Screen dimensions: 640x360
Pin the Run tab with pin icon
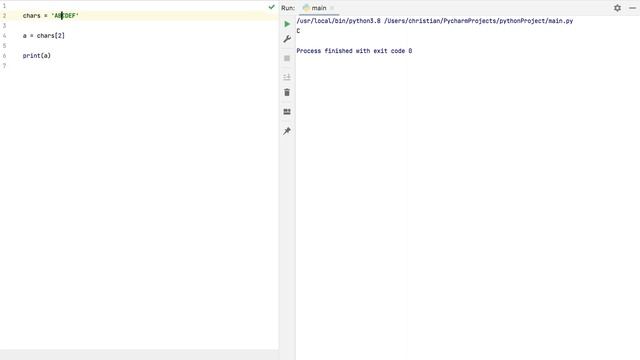click(x=287, y=131)
